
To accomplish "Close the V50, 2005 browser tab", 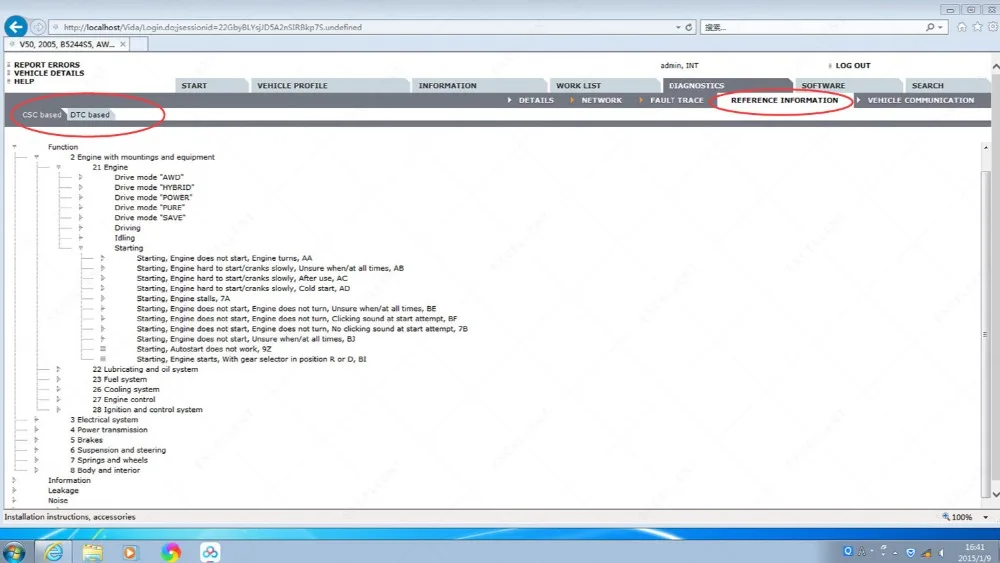I will point(122,44).
